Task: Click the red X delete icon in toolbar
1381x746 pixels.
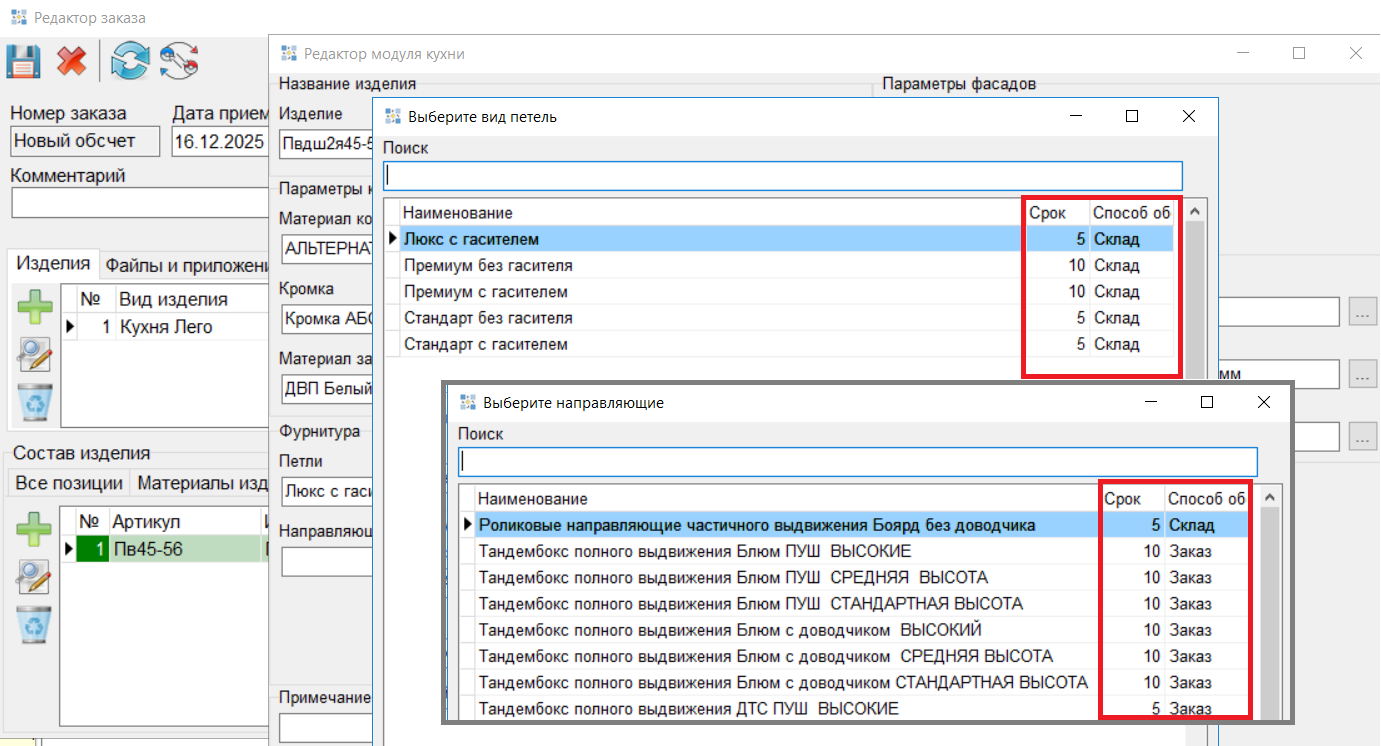Action: point(72,62)
